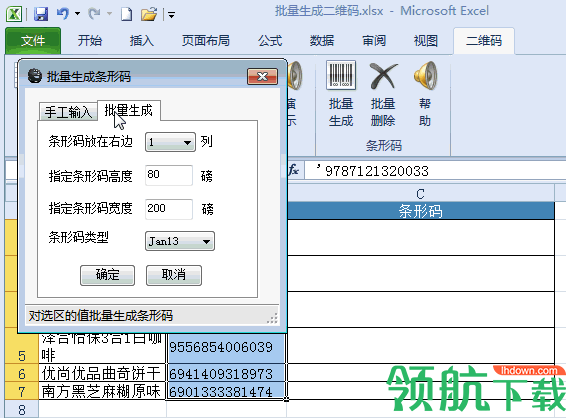Open the 页面布局 ribbon tab
Viewport: 566px width, 418px height.
pos(206,40)
